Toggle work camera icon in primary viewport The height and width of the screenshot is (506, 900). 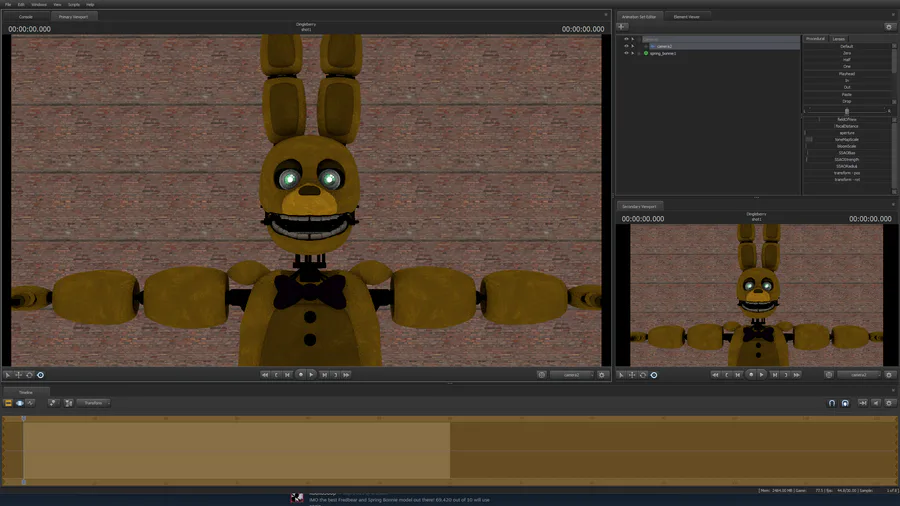point(541,375)
